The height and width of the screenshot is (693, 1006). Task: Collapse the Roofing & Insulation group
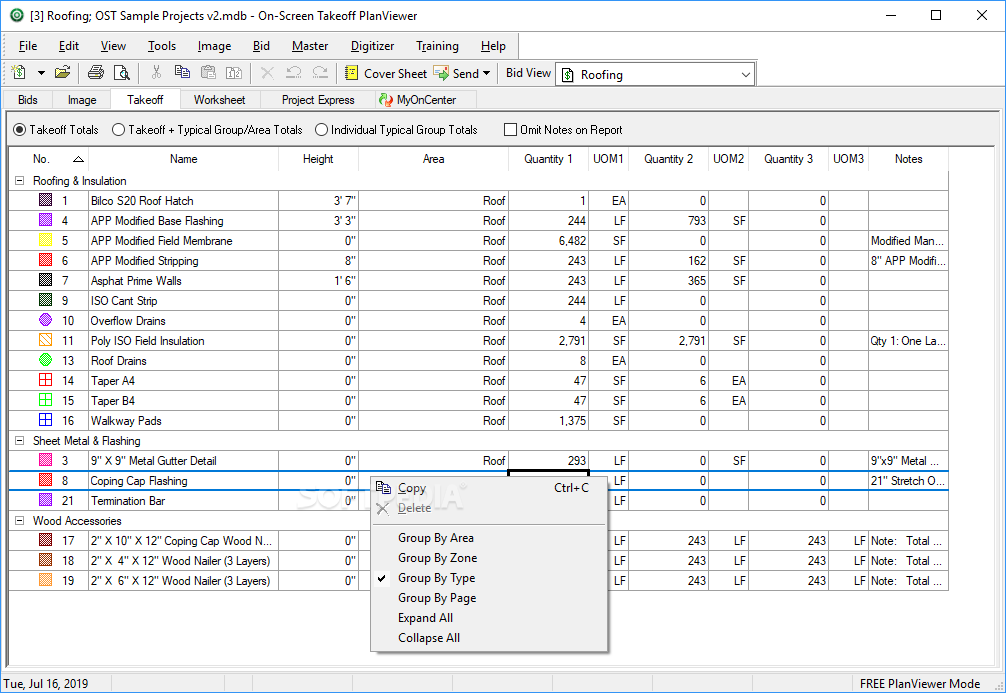tap(19, 181)
